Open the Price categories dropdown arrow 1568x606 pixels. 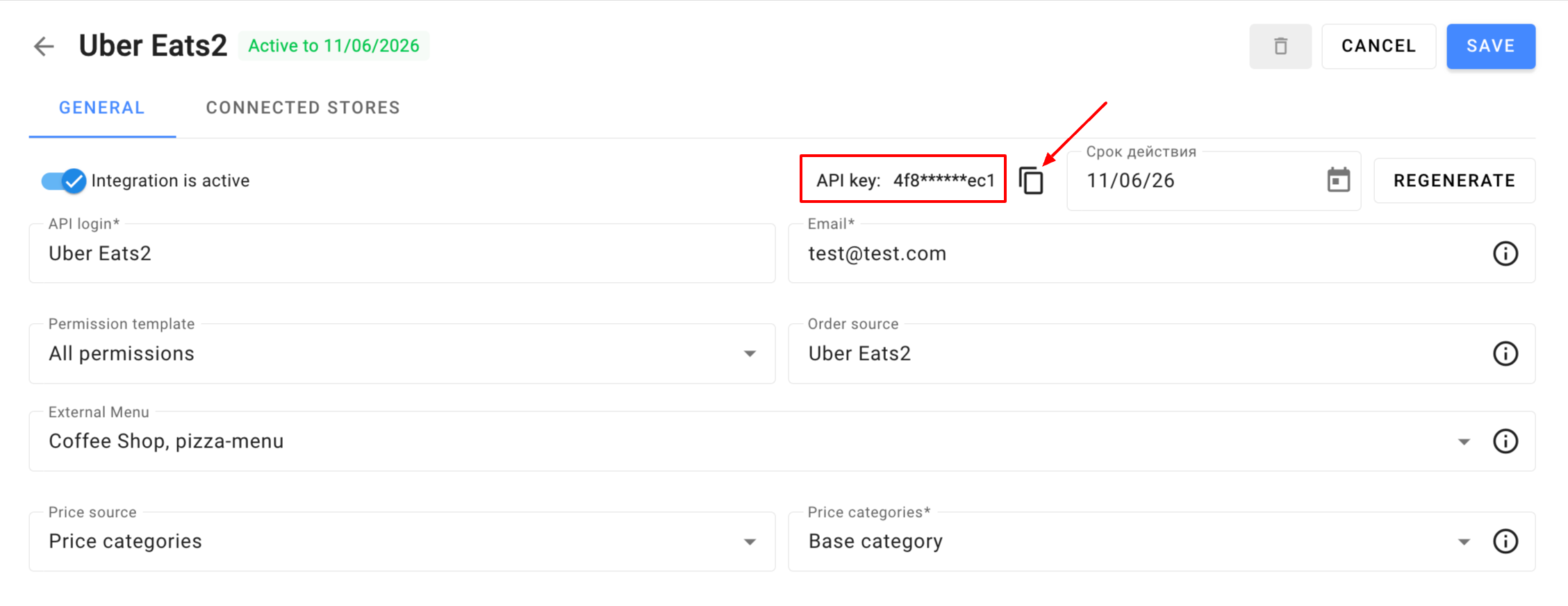click(1464, 541)
